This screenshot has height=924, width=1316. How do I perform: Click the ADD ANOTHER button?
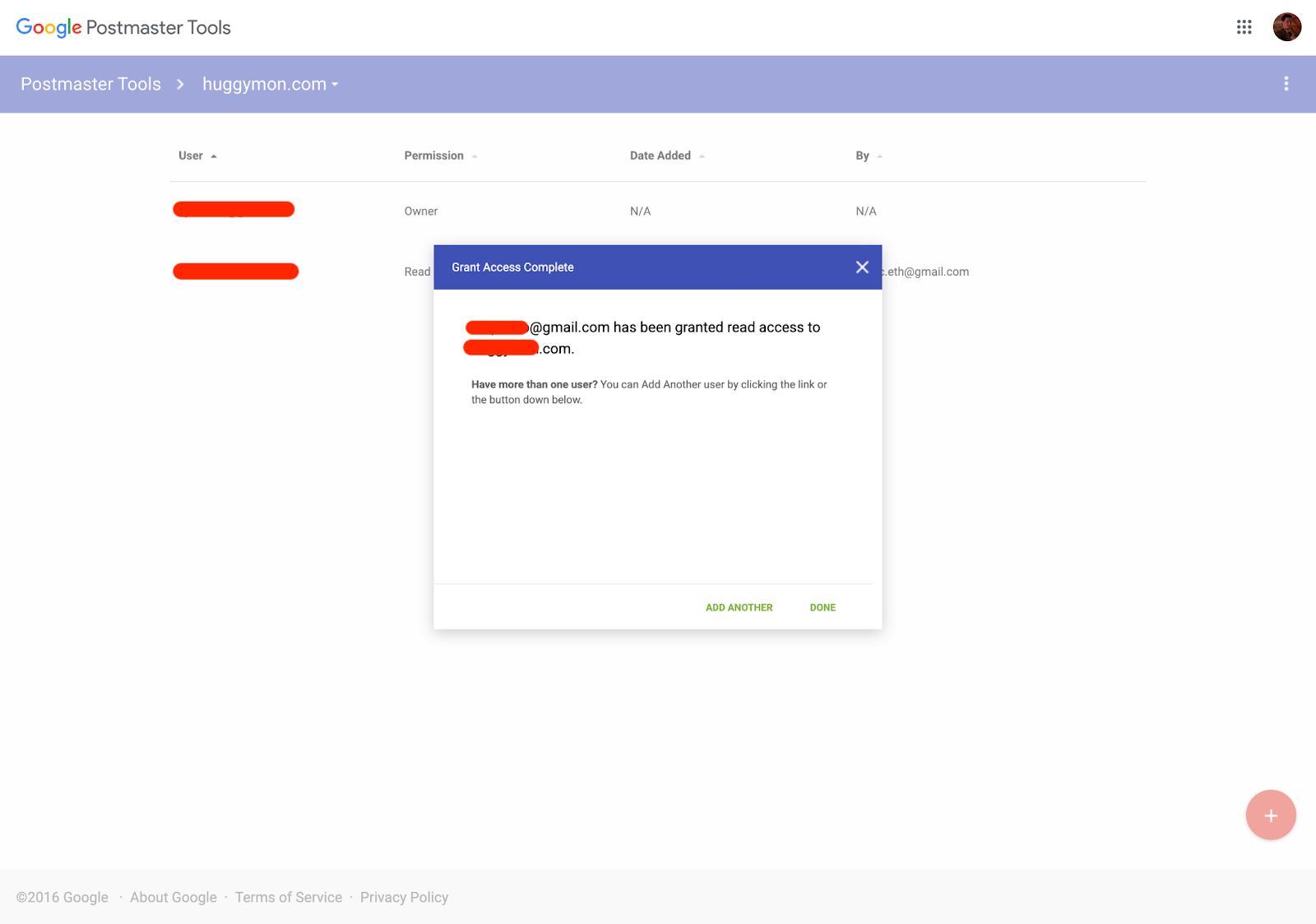point(739,607)
